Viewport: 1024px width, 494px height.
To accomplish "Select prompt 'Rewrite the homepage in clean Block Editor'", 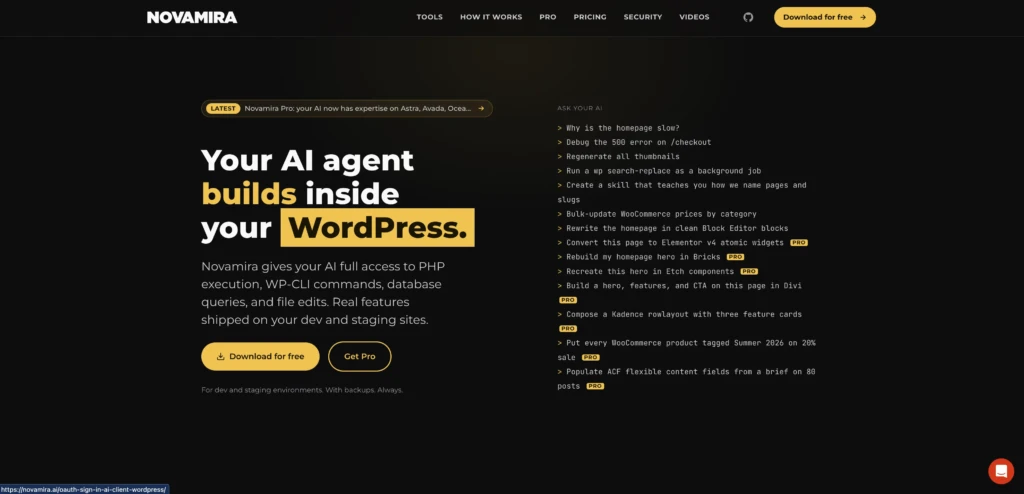I will coord(673,229).
